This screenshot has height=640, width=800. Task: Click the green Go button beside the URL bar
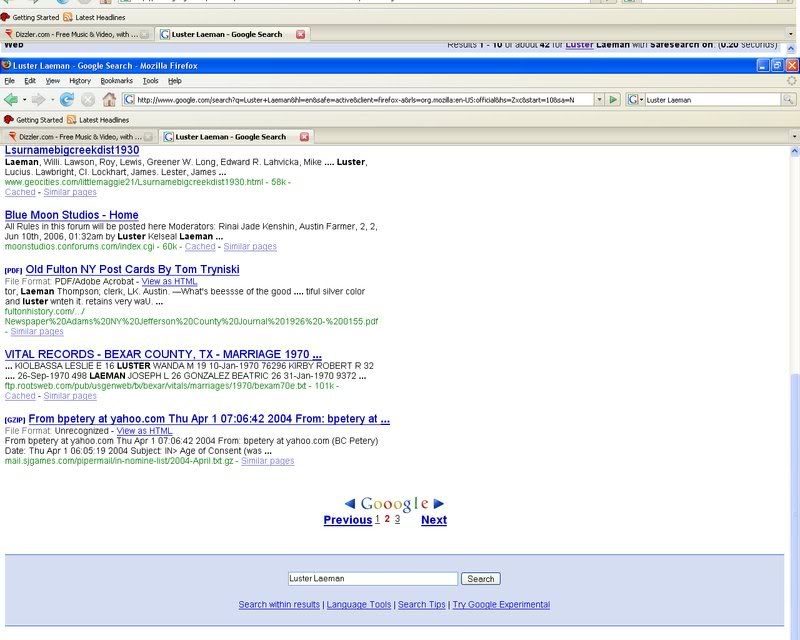613,100
